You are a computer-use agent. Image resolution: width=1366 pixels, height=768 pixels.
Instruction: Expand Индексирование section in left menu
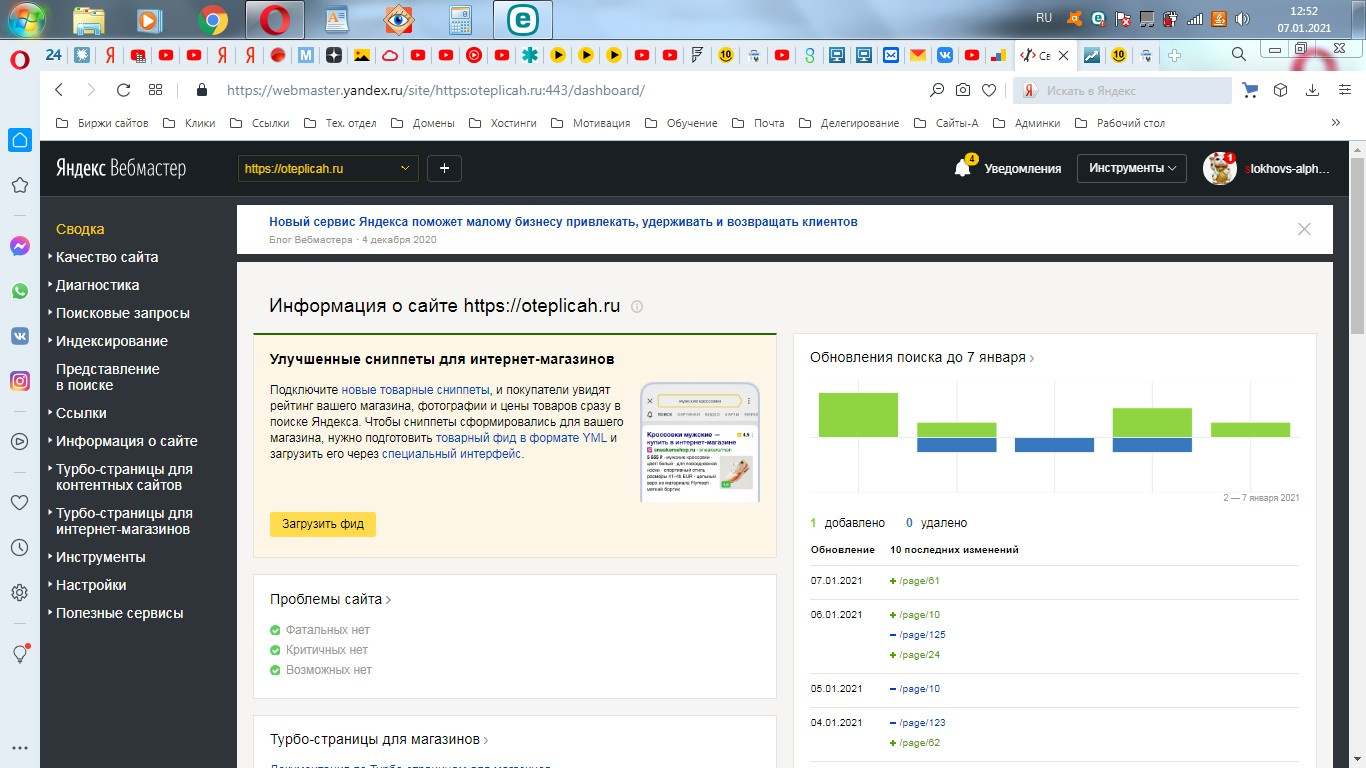point(111,341)
